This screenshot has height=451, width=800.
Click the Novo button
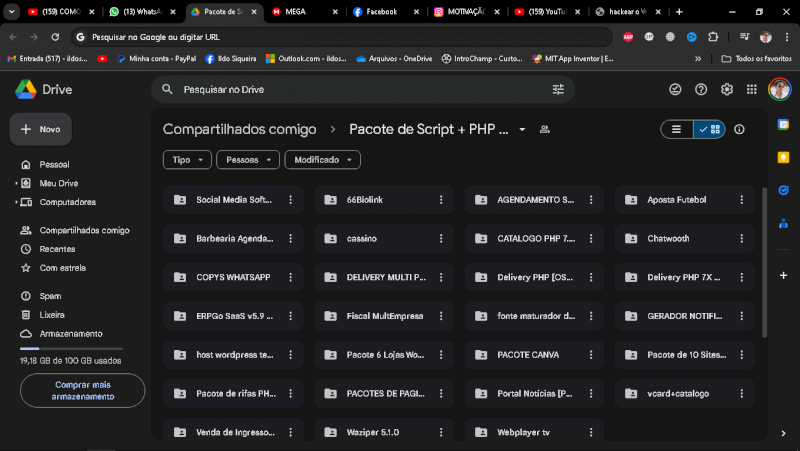[x=40, y=130]
